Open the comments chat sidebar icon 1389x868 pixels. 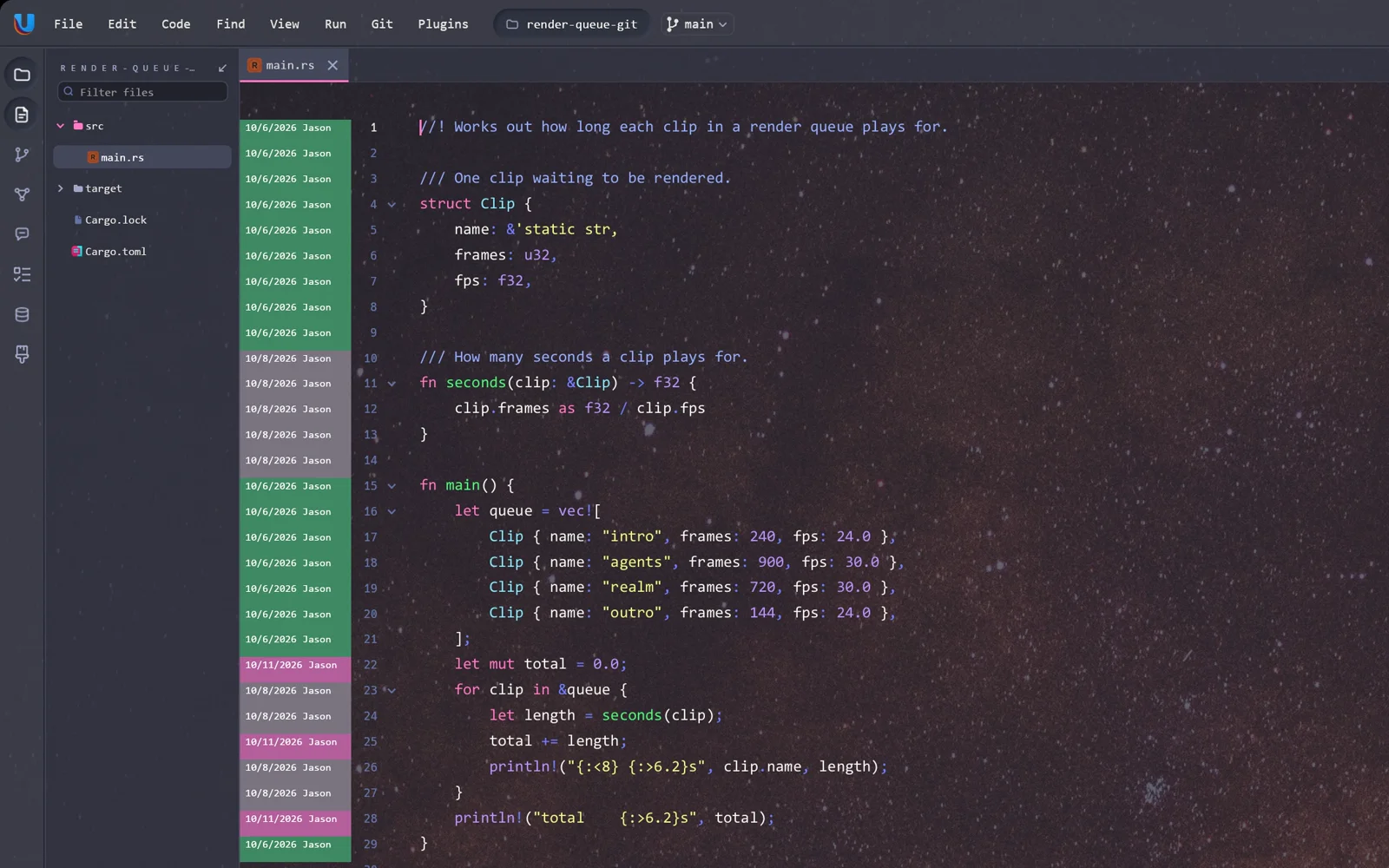23,234
